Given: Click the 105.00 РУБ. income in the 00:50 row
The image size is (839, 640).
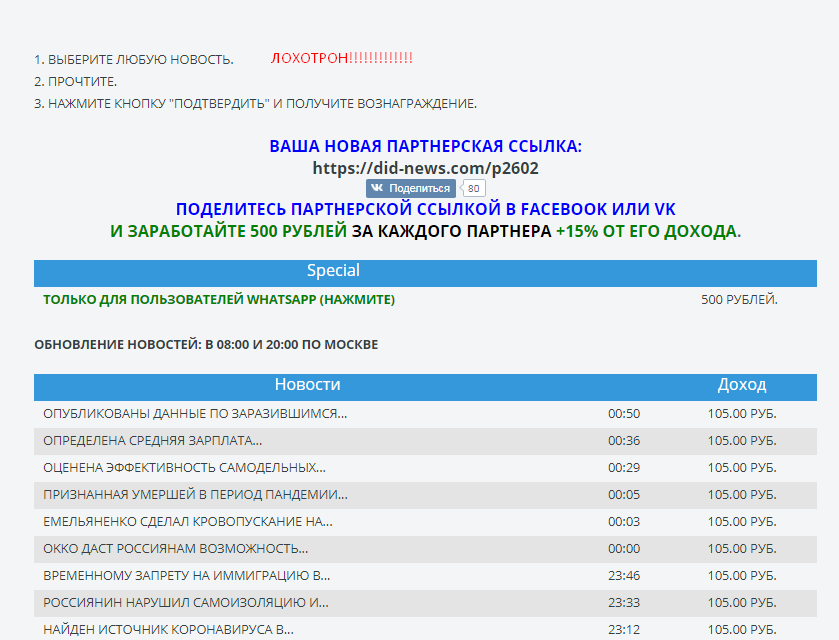Looking at the screenshot, I should [742, 414].
